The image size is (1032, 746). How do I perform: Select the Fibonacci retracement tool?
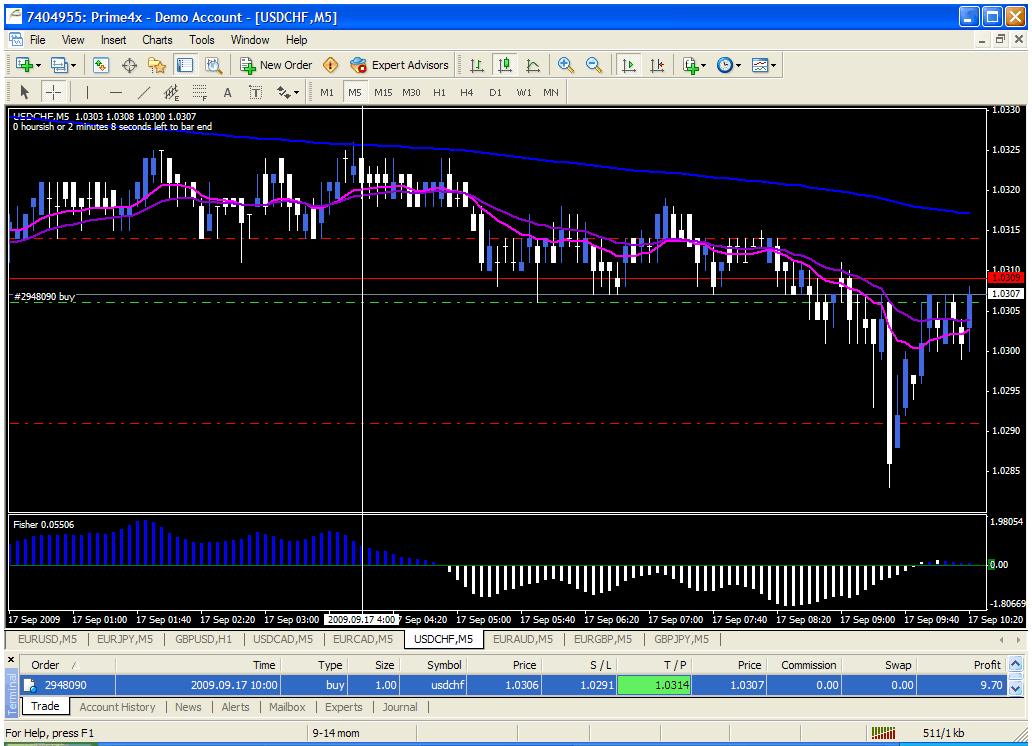pos(199,93)
